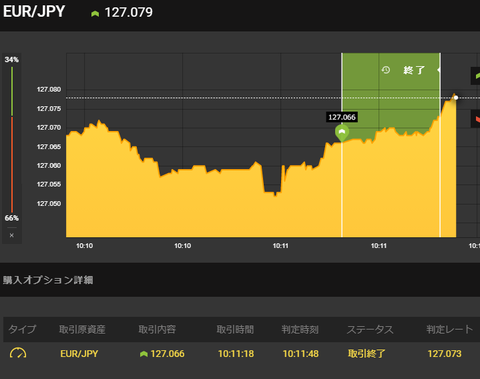Click the green entry-point marker at 127.066

tap(342, 133)
